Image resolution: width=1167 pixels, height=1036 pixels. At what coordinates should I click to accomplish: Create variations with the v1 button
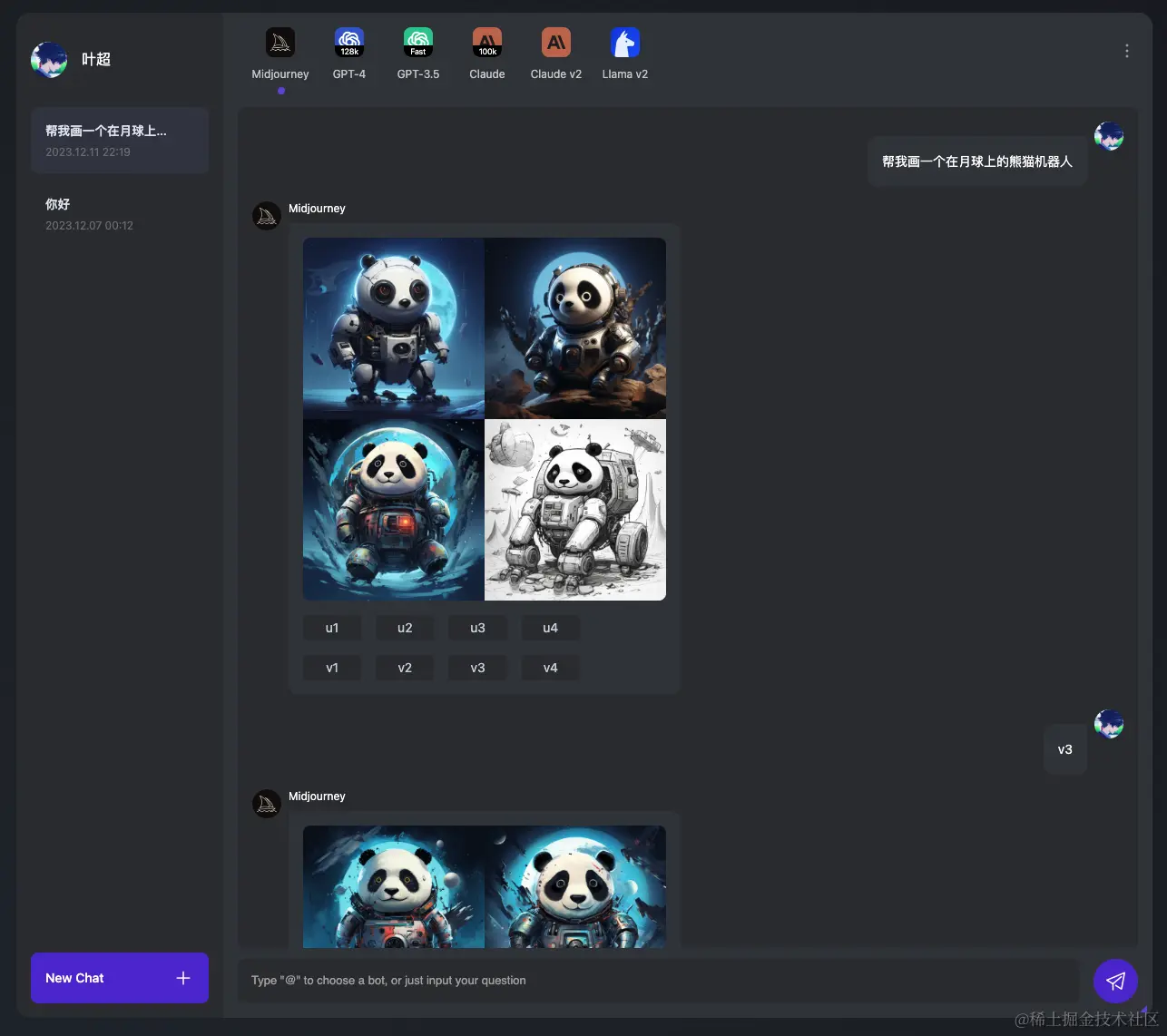coord(332,668)
